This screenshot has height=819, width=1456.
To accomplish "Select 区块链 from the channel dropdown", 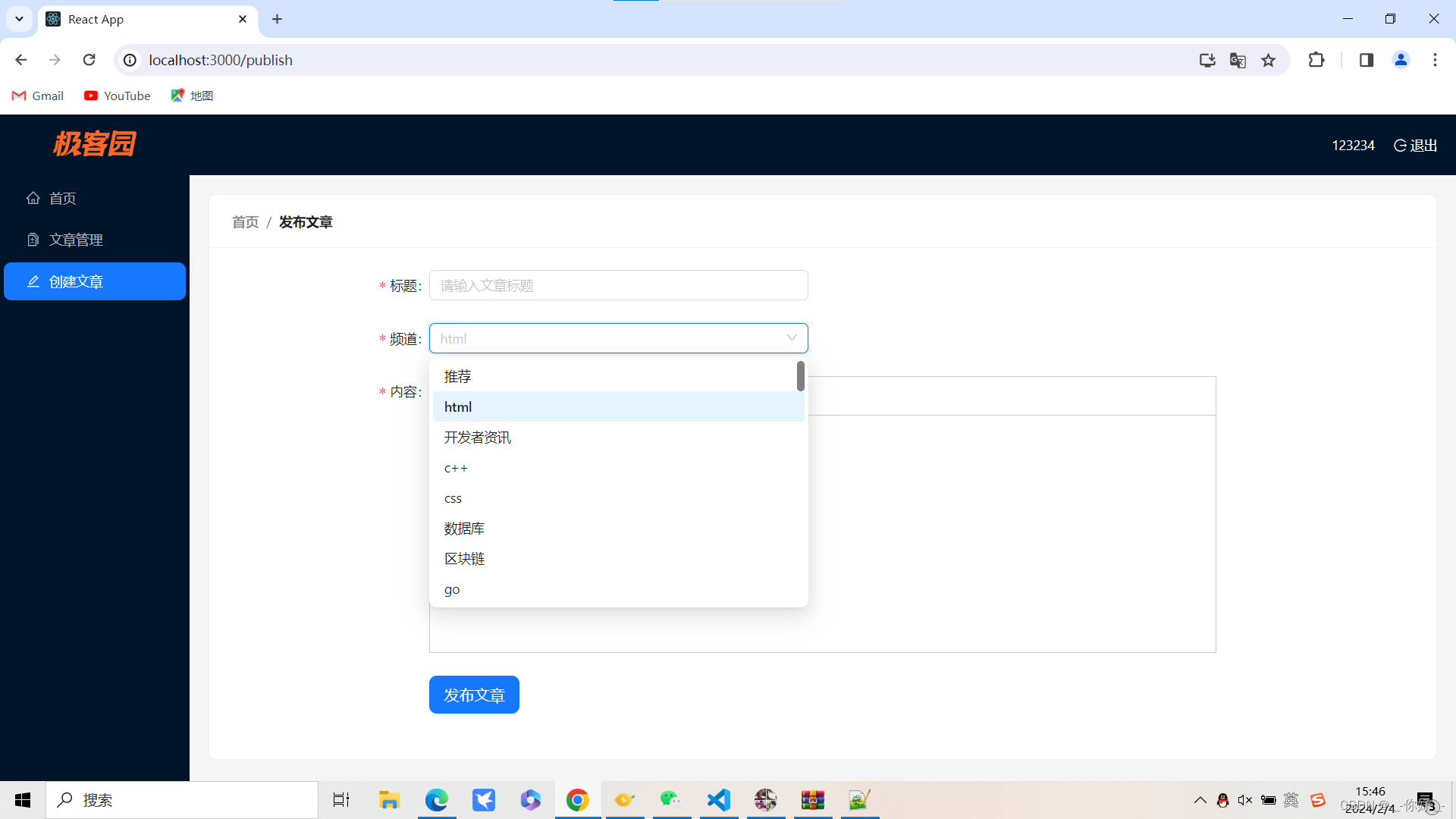I will point(464,558).
